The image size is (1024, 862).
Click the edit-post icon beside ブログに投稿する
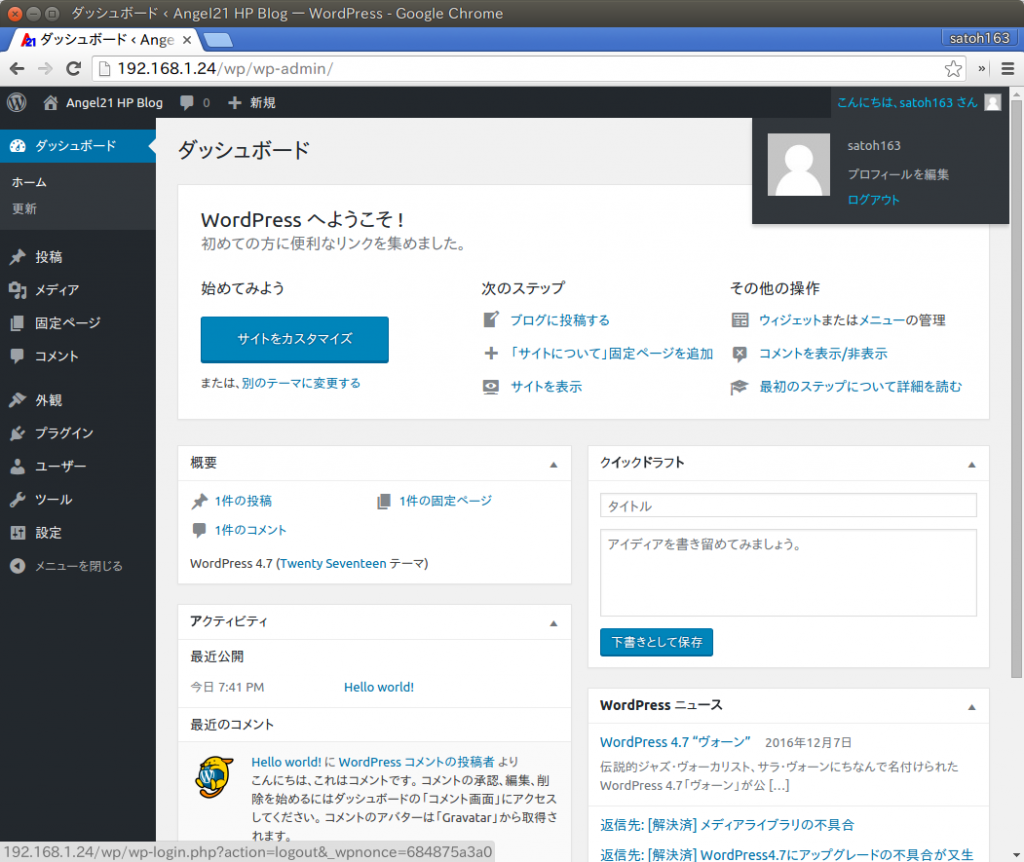[x=491, y=319]
